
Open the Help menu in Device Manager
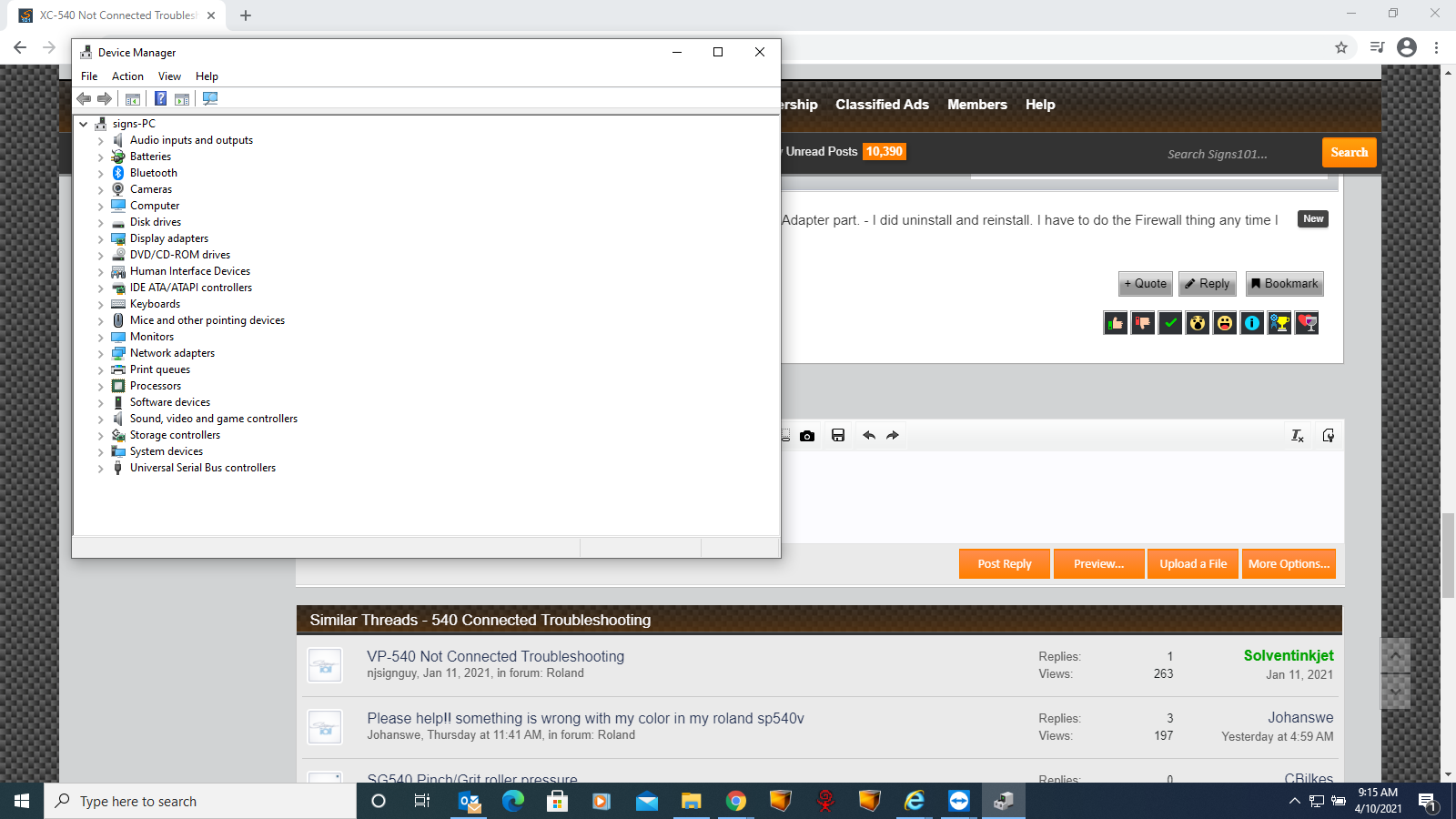click(207, 76)
